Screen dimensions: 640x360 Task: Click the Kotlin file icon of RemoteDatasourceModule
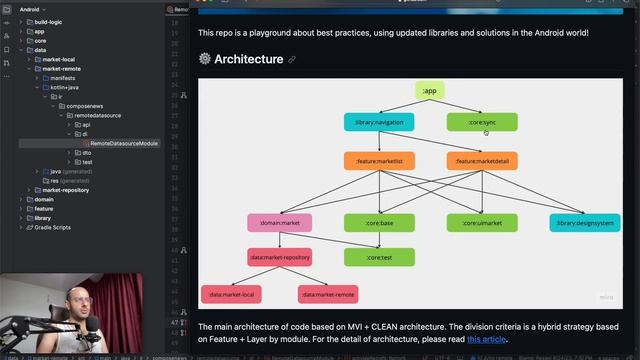86,143
